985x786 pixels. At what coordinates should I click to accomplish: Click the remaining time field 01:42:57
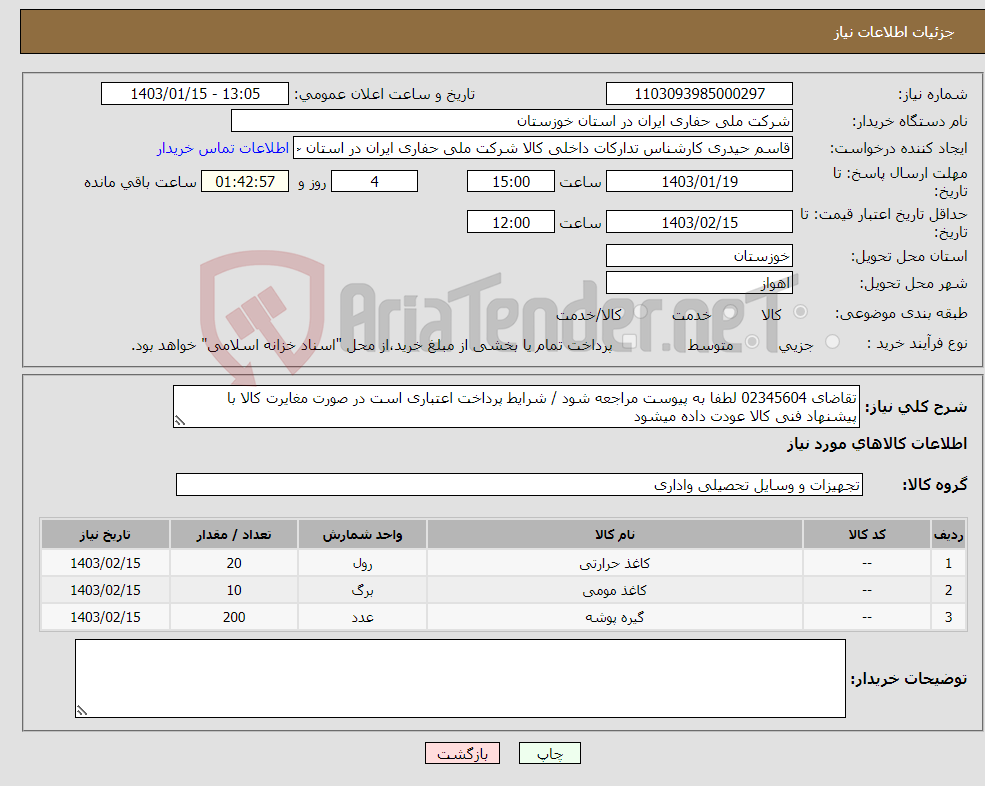[245, 182]
